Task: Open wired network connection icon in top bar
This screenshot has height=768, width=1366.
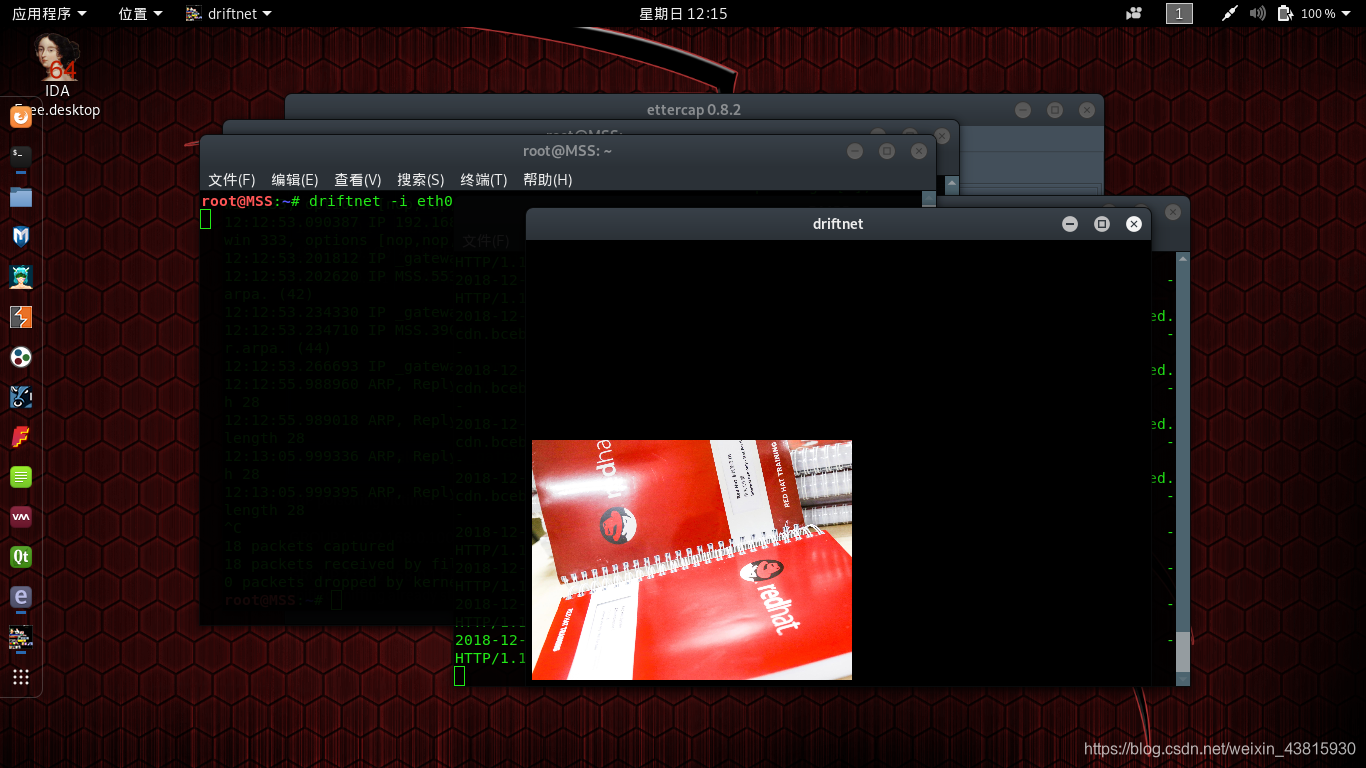Action: pyautogui.click(x=1230, y=13)
